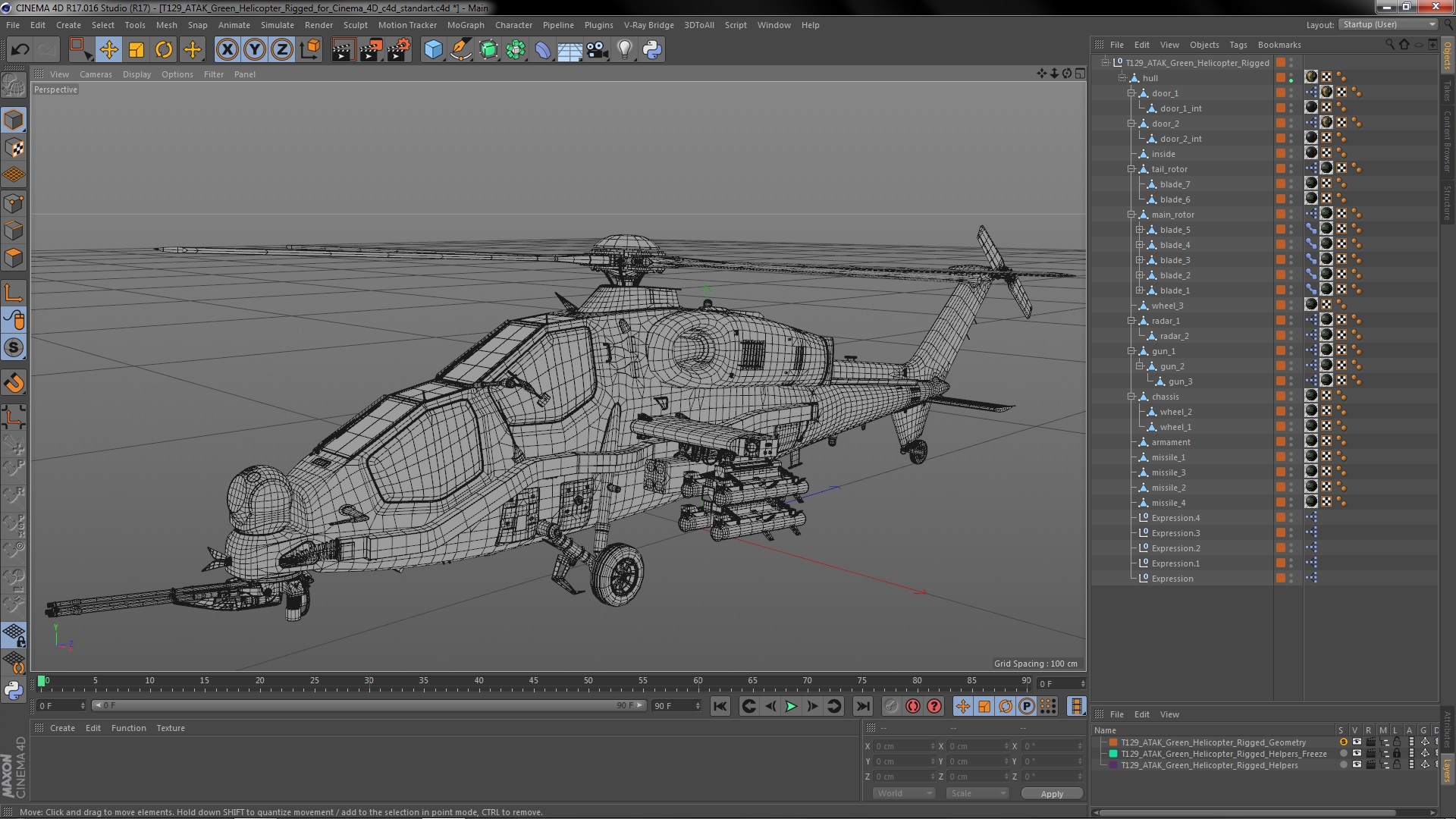Viewport: 1456px width, 819px height.
Task: Click frame 45 on the timeline ruler
Action: click(x=533, y=682)
